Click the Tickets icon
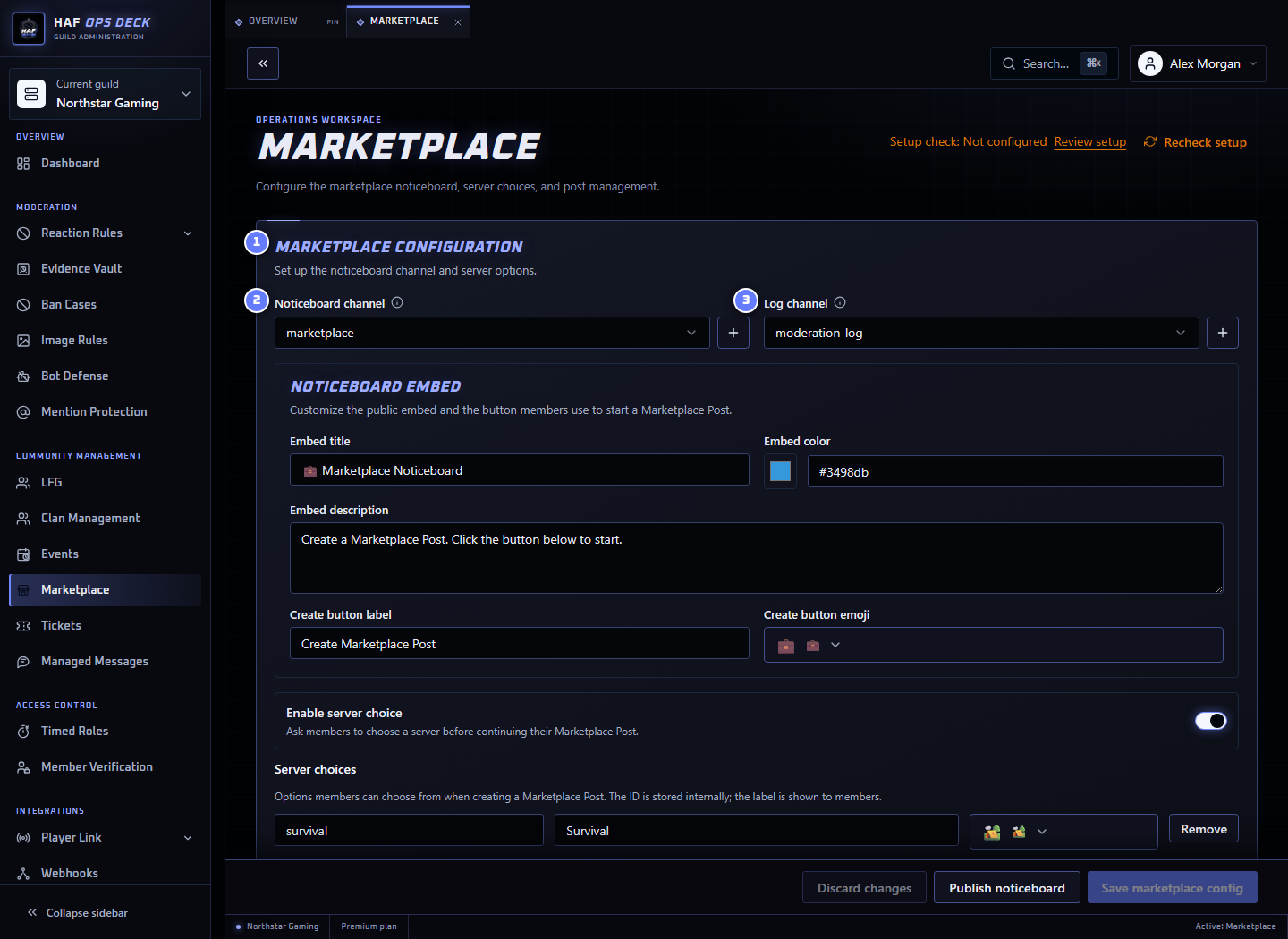Screen dimensions: 1288x939 (23, 626)
